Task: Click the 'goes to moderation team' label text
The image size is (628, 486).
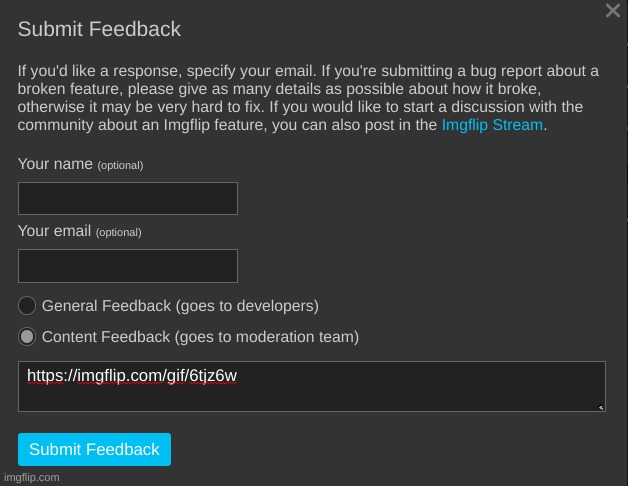Action: 267,337
